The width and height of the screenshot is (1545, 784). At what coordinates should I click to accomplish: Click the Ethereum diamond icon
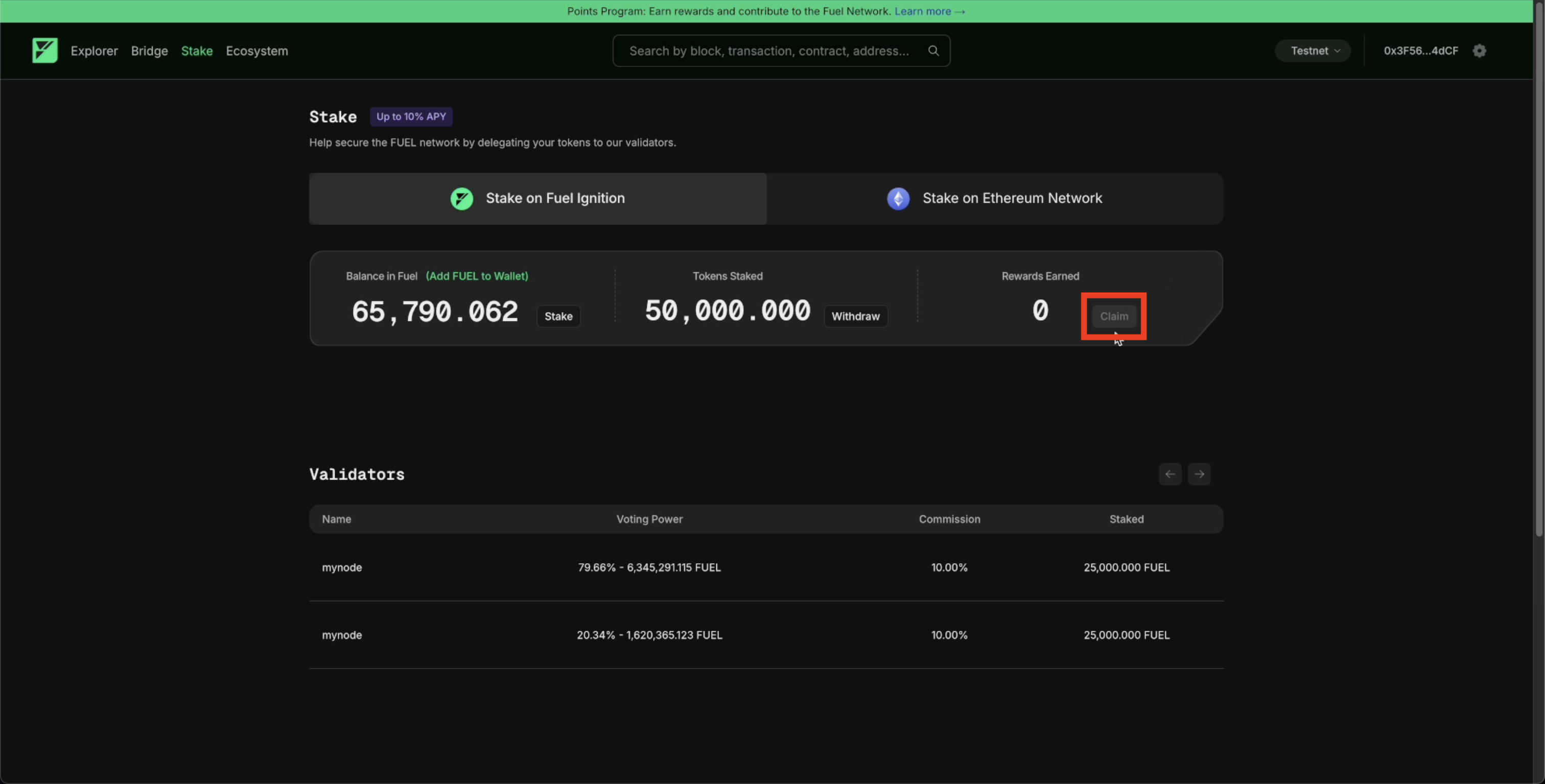898,198
